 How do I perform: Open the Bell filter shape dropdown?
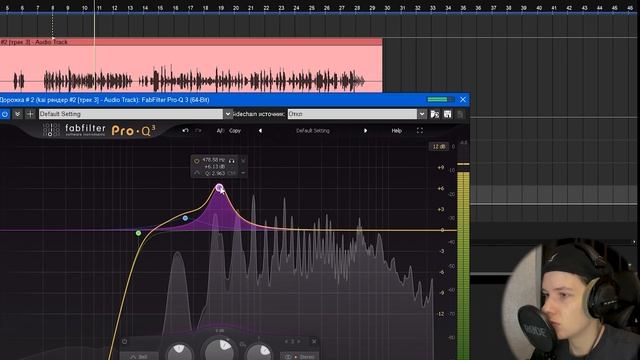tap(139, 356)
